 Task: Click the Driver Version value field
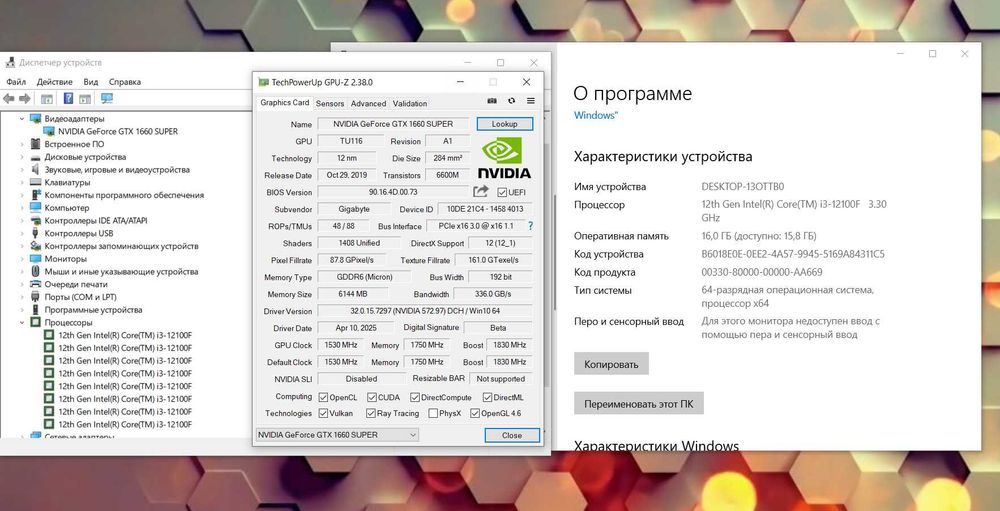424,311
